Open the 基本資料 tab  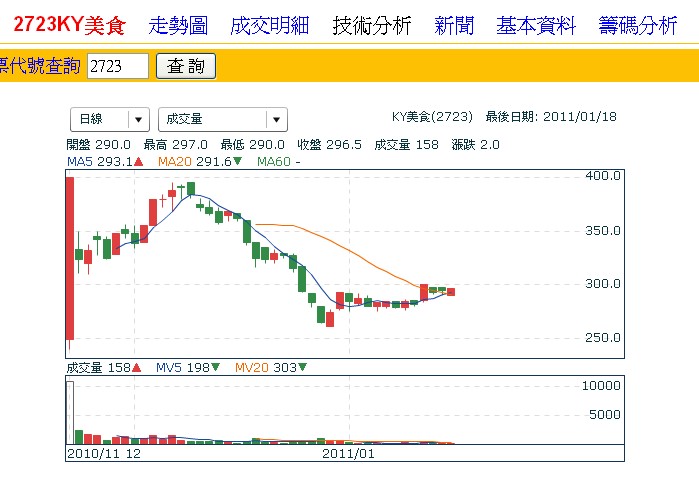pos(536,25)
